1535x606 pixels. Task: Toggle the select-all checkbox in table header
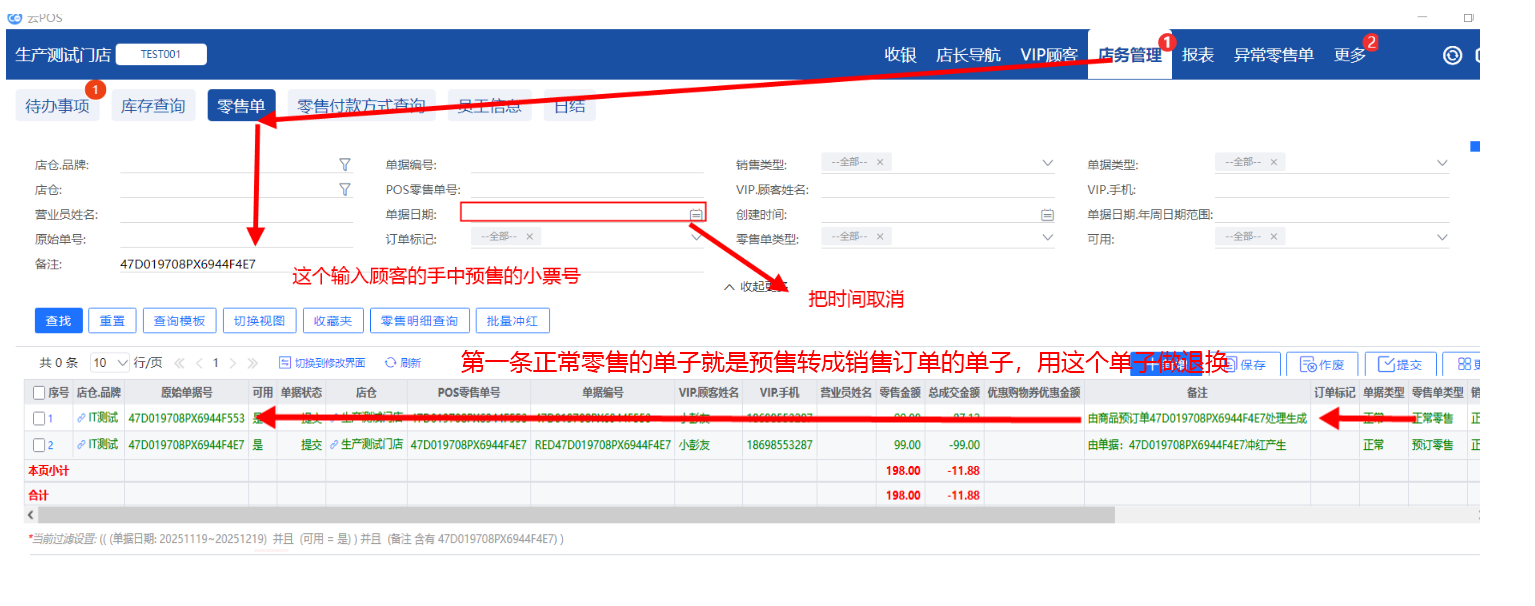39,392
